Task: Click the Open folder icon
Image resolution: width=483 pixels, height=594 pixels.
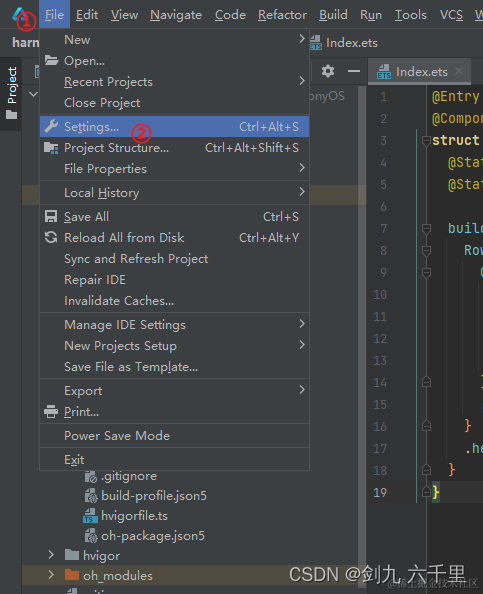Action: [51, 61]
